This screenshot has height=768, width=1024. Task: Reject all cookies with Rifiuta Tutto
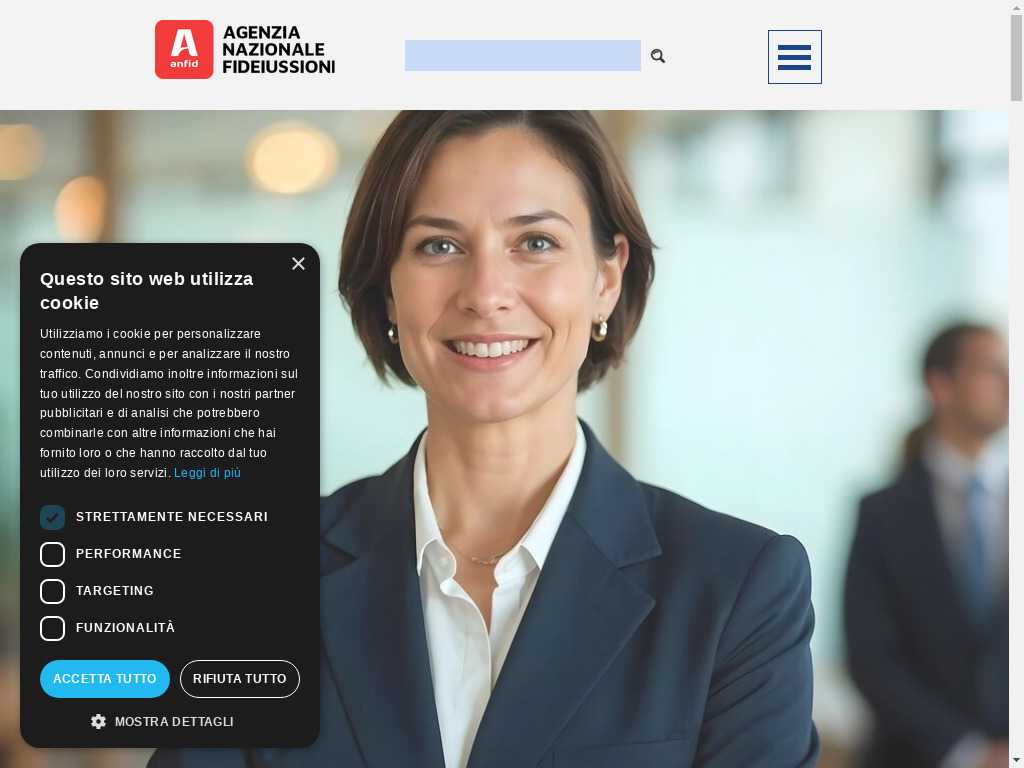coord(240,679)
